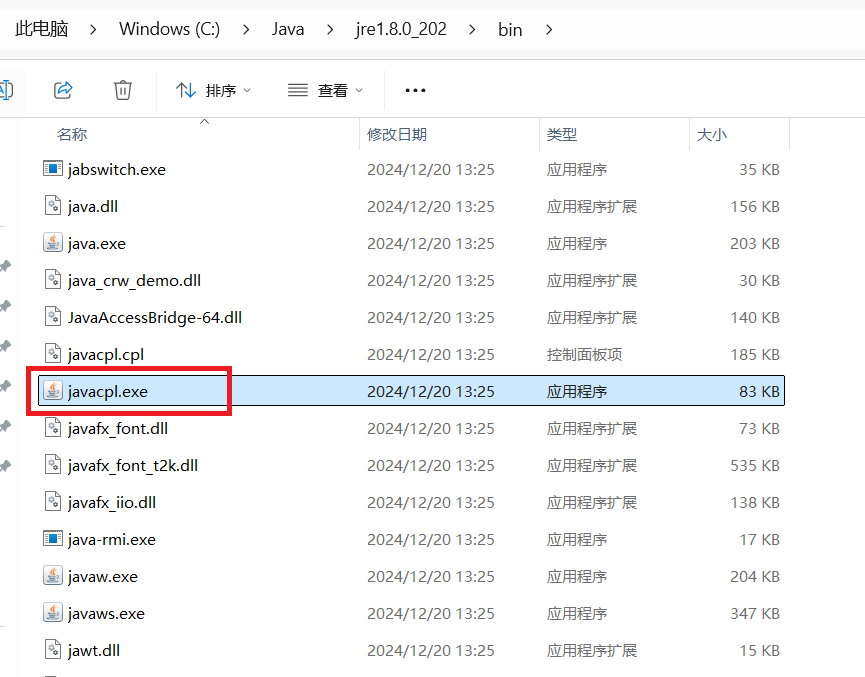Viewport: 865px width, 677px height.
Task: Click the 203 KB size cell
Action: [755, 243]
